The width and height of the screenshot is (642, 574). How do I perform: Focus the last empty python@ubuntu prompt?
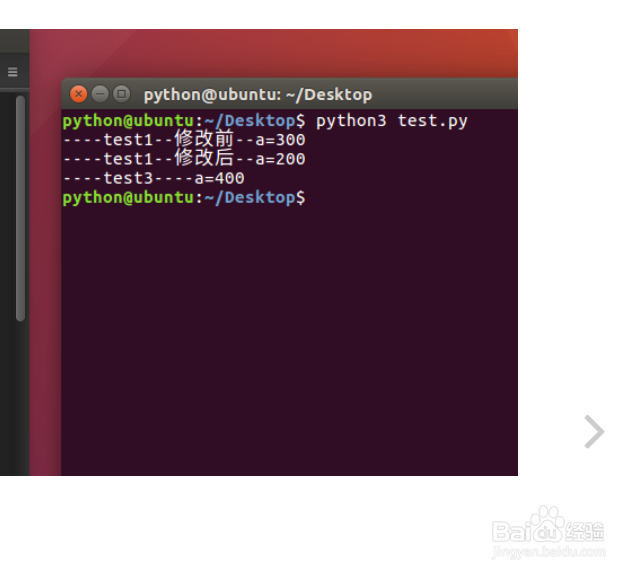tap(184, 198)
